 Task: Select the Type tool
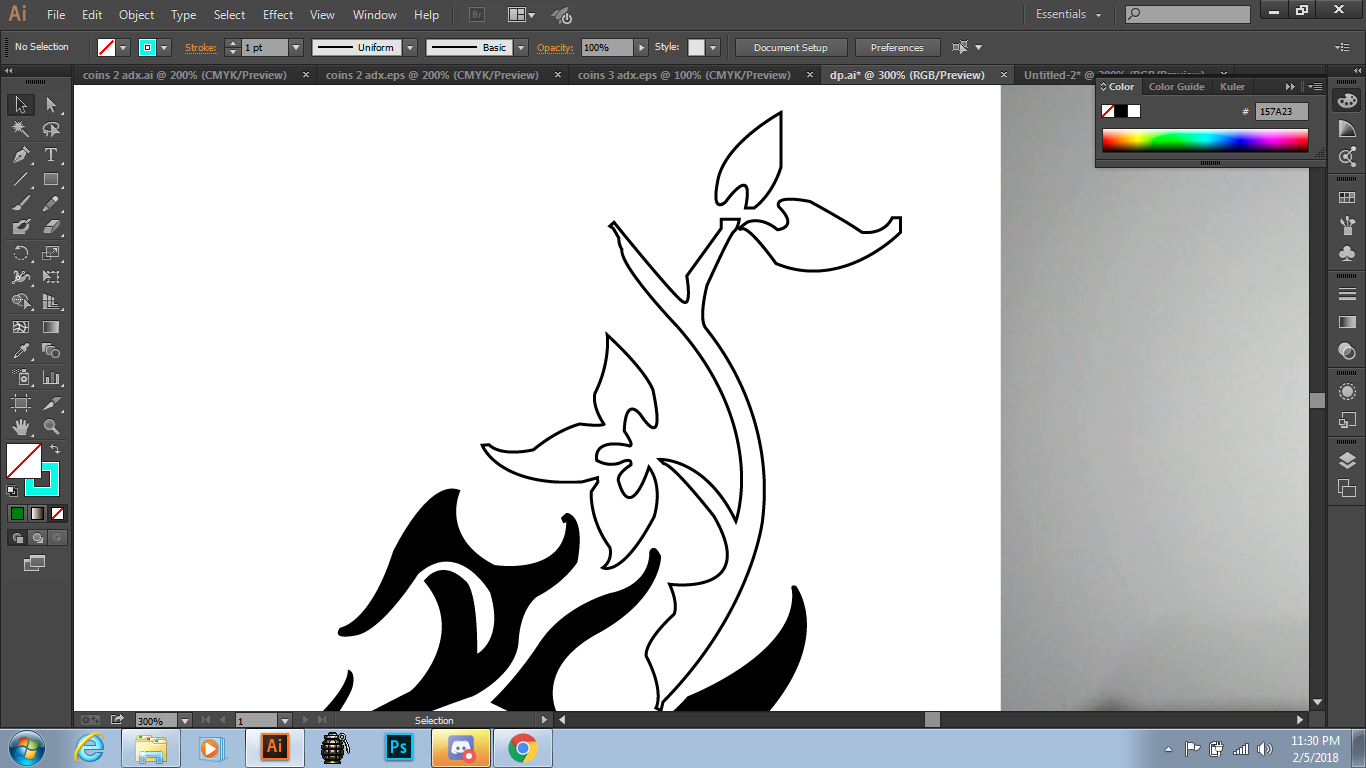[51, 155]
